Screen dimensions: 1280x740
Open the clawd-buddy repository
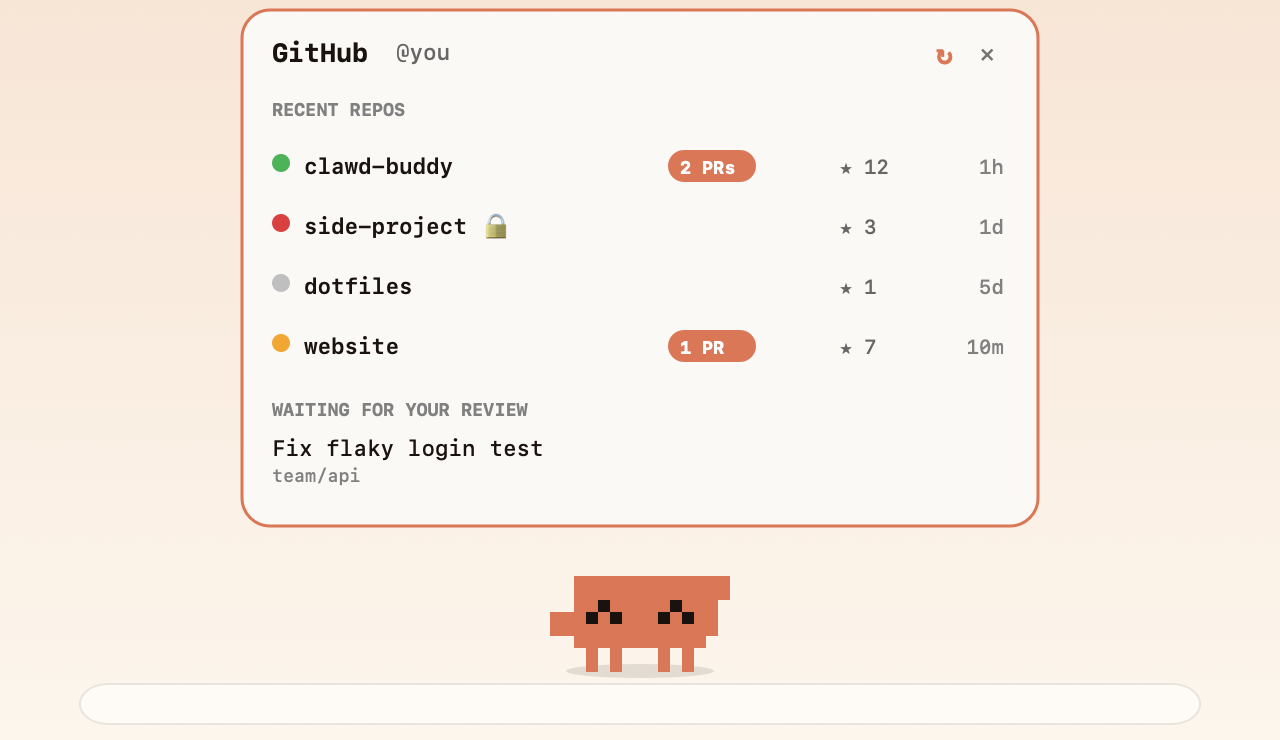click(x=378, y=167)
